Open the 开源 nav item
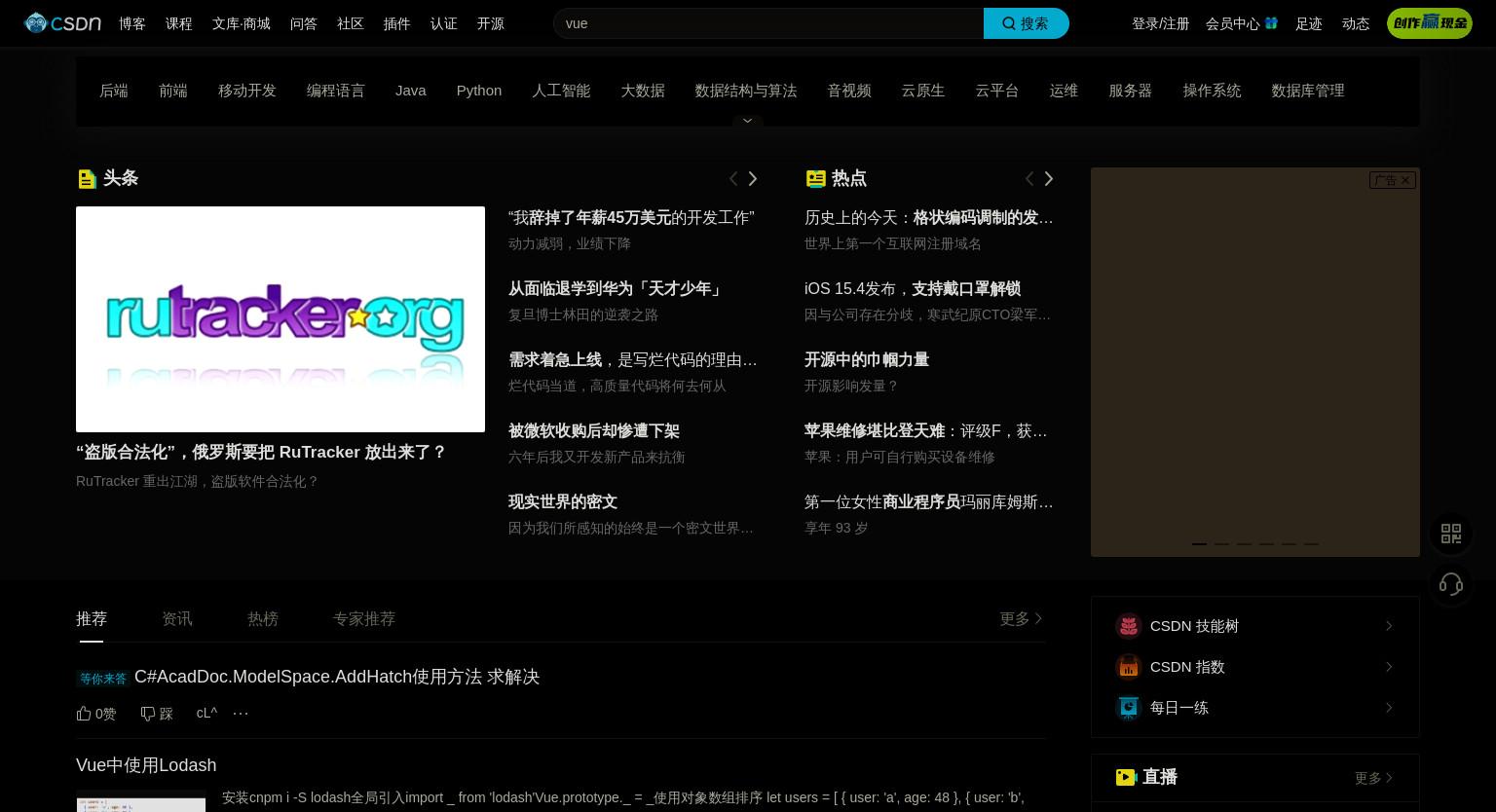 click(491, 23)
